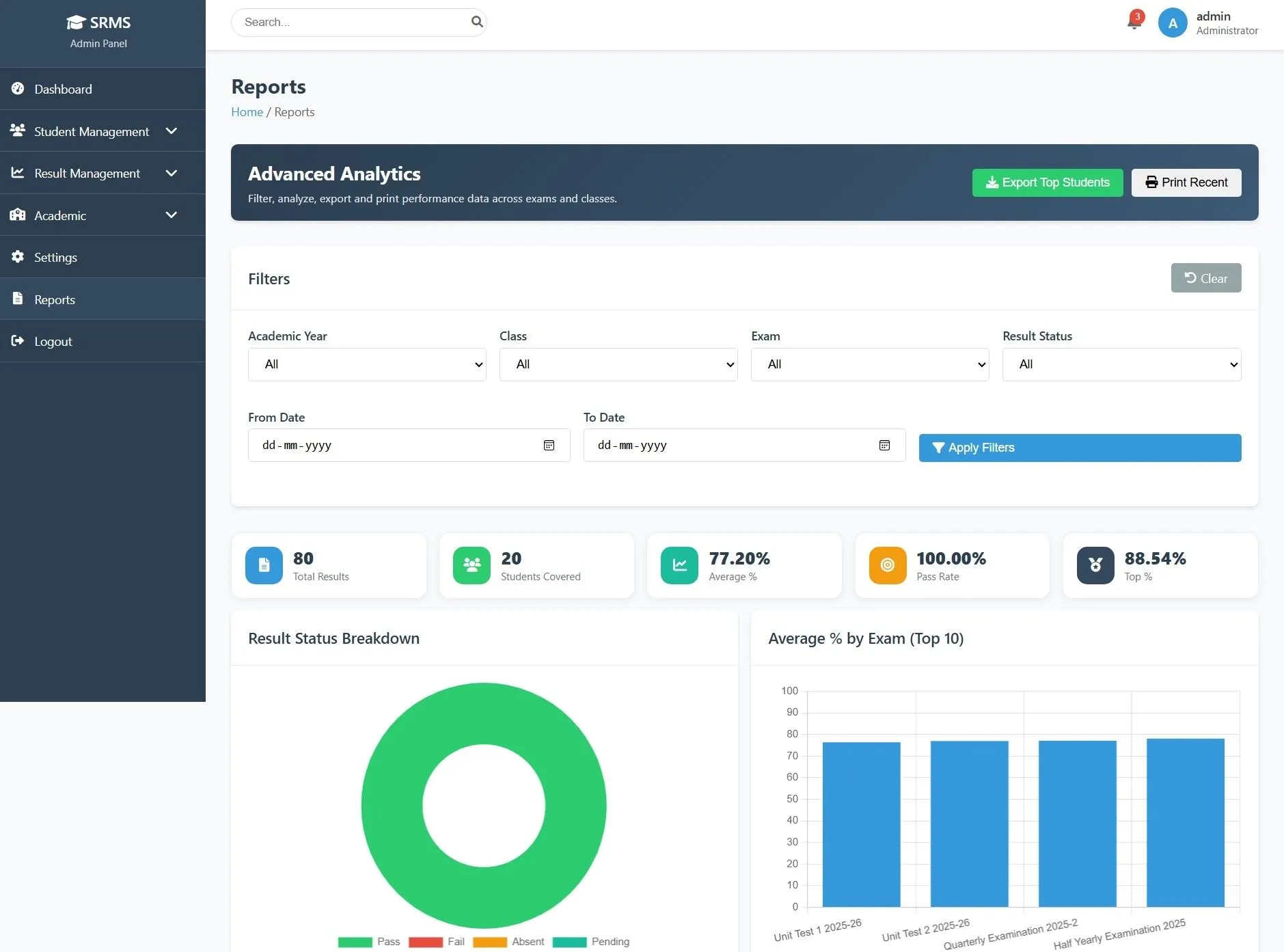
Task: Open the Reports sidebar menu item
Action: coord(54,299)
